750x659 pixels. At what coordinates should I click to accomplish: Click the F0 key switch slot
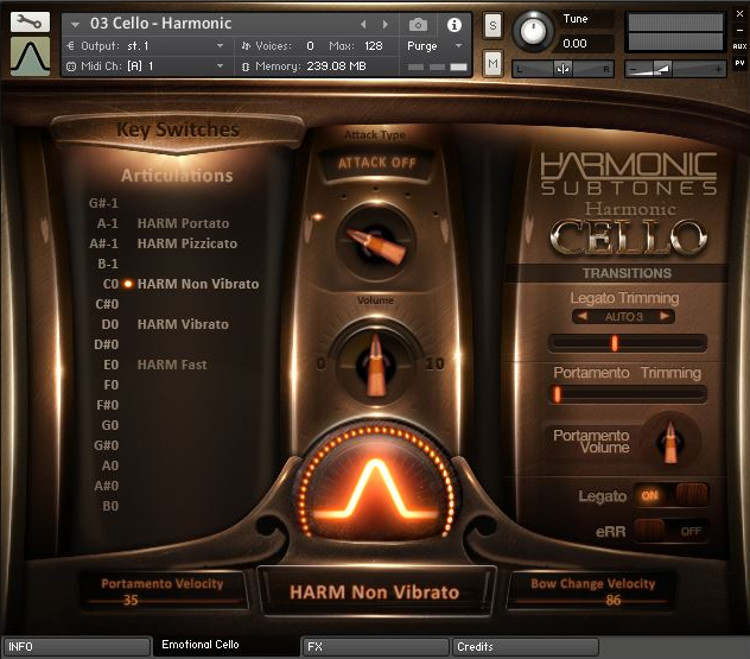click(111, 385)
